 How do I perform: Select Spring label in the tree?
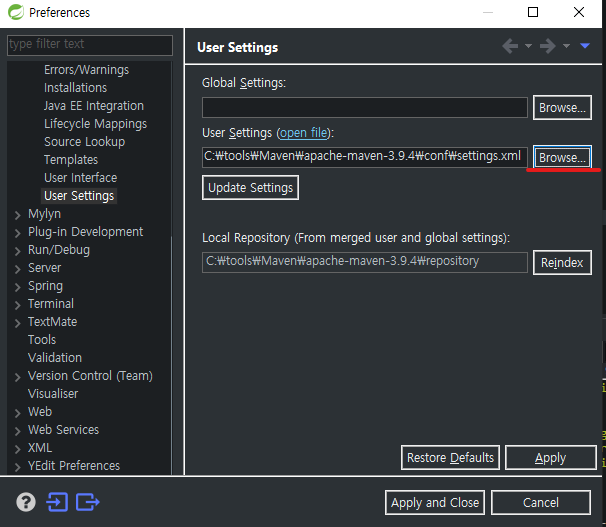pyautogui.click(x=45, y=286)
